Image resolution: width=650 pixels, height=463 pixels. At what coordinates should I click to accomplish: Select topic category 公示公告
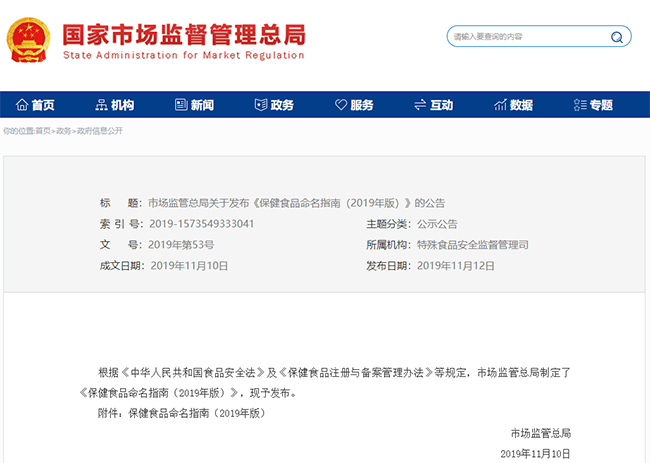point(437,224)
